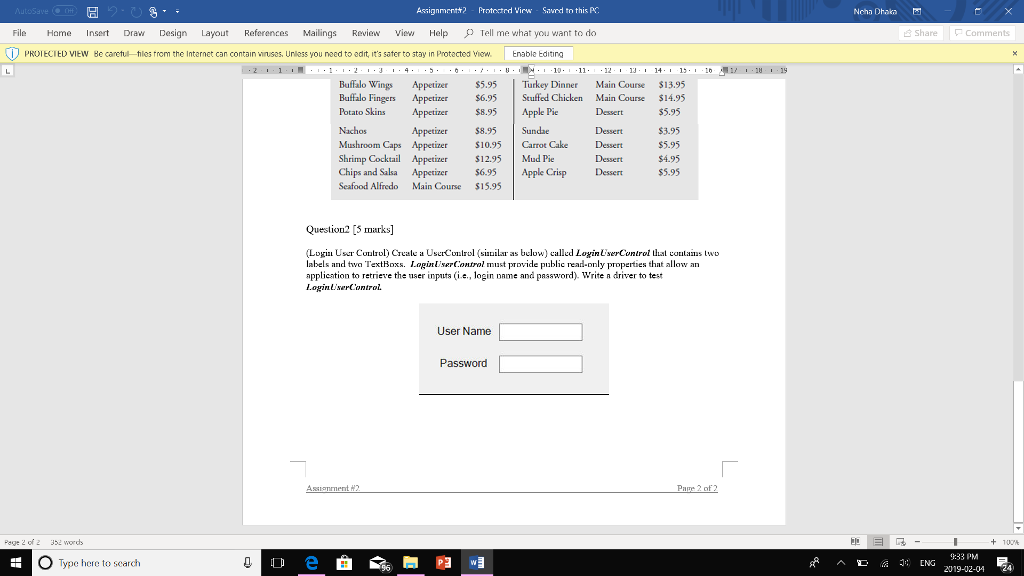Expand hidden system tray icons chevron
Screen dimensions: 1024x576
pyautogui.click(x=840, y=562)
